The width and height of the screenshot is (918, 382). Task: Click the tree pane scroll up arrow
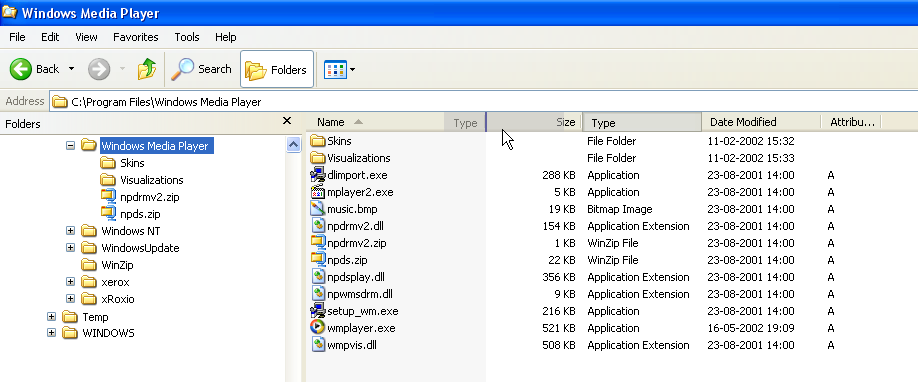[x=293, y=145]
